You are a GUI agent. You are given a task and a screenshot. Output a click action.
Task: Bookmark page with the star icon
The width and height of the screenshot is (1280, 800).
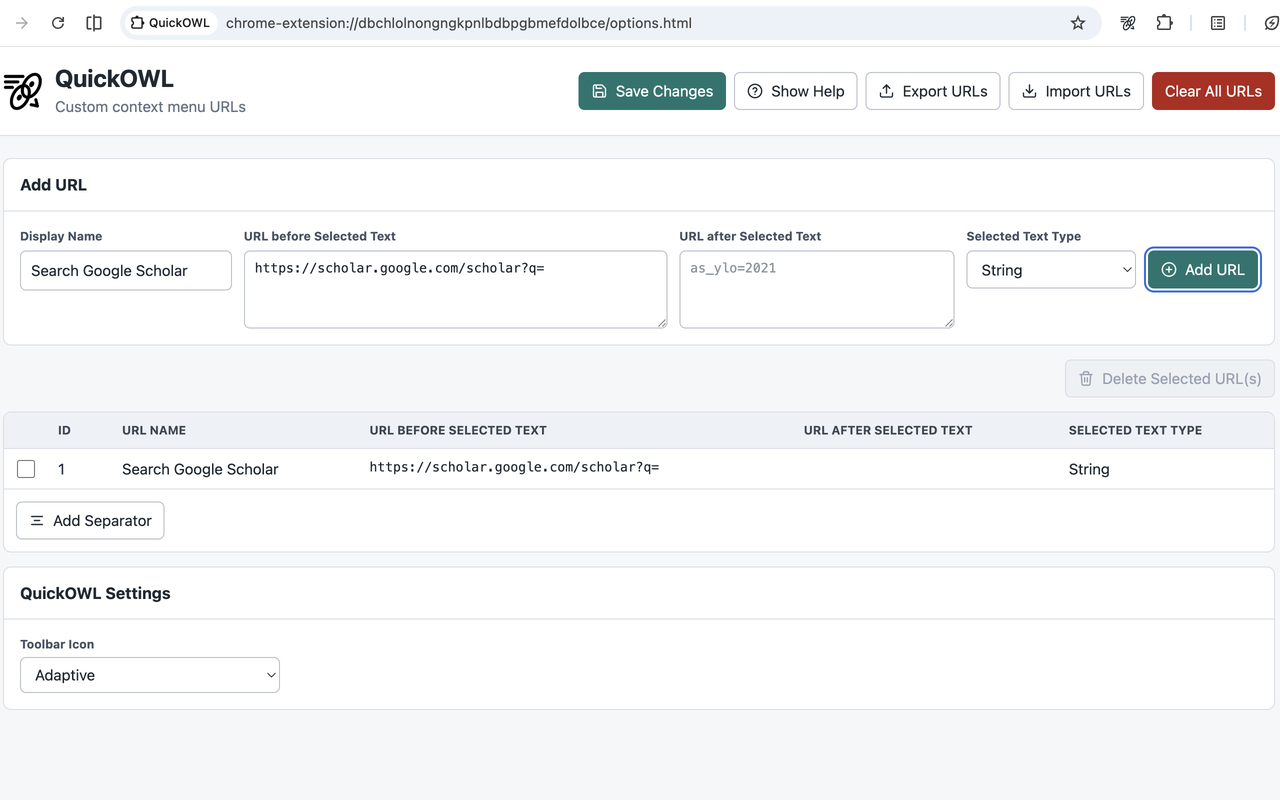(x=1078, y=23)
